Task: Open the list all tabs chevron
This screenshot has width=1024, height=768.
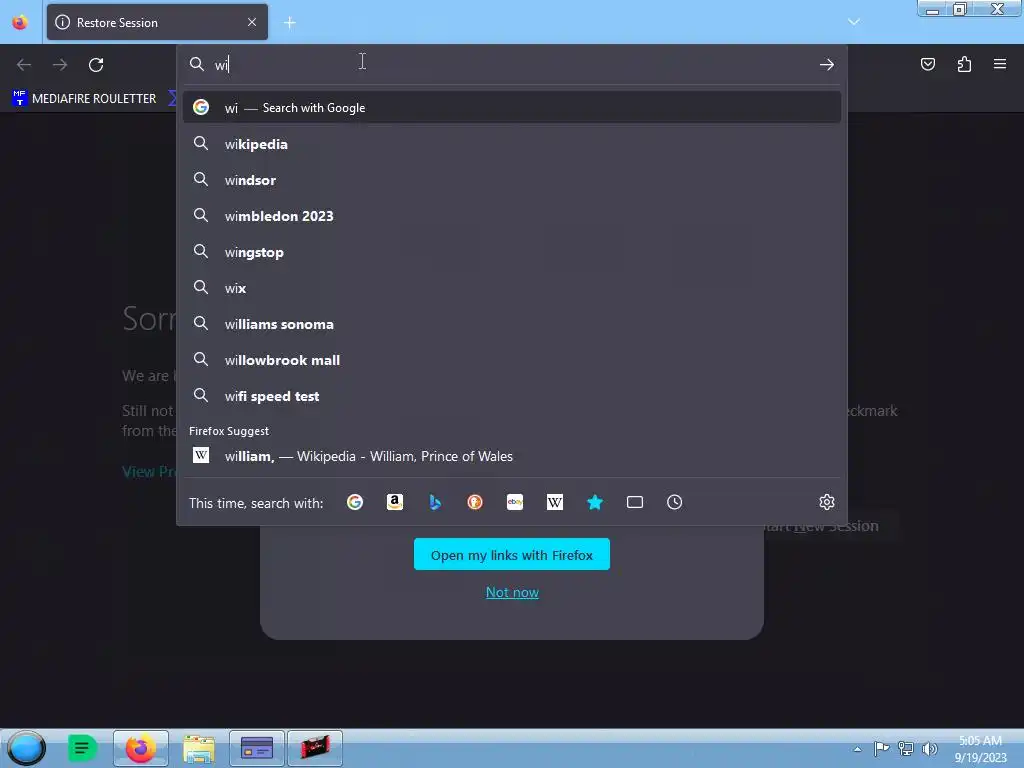Action: click(854, 22)
